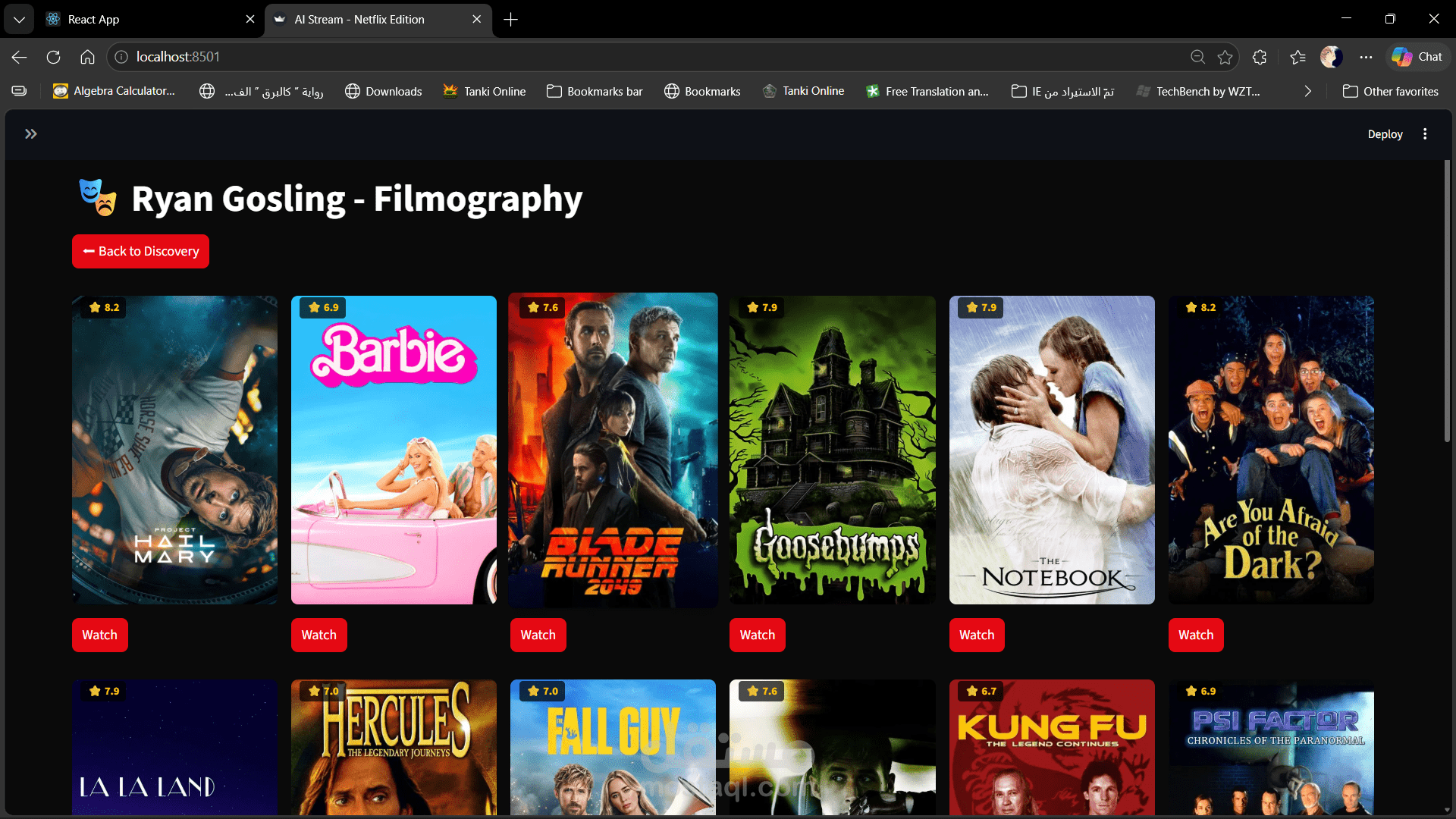The height and width of the screenshot is (819, 1456).
Task: Click the Deploy button
Action: click(x=1385, y=134)
